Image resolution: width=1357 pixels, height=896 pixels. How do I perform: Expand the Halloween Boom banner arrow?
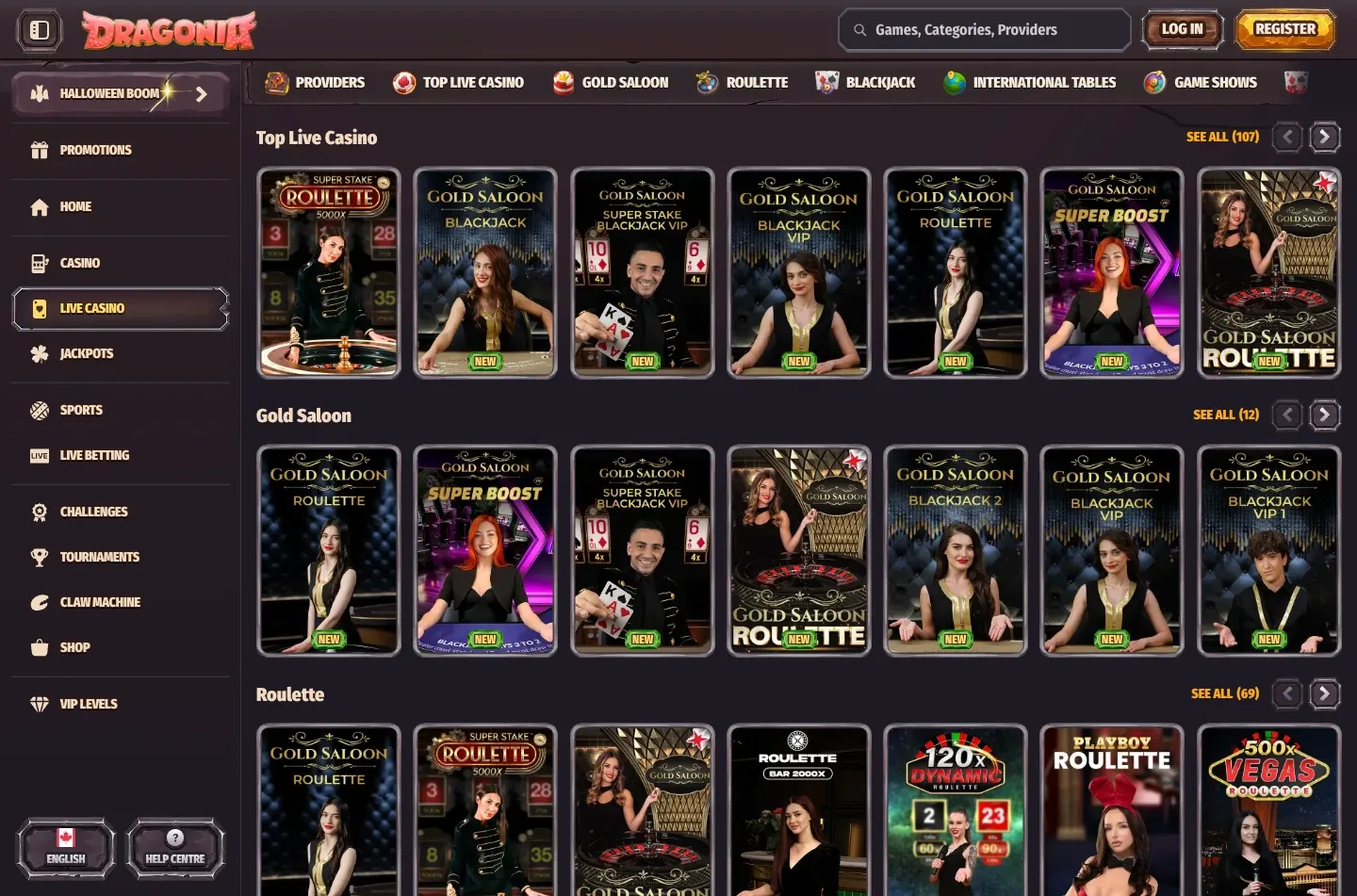click(199, 93)
